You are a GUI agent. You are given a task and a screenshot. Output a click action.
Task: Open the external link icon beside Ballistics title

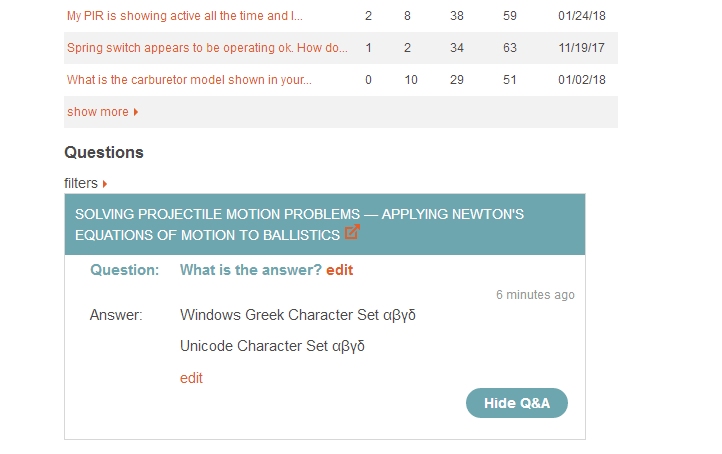pyautogui.click(x=352, y=232)
